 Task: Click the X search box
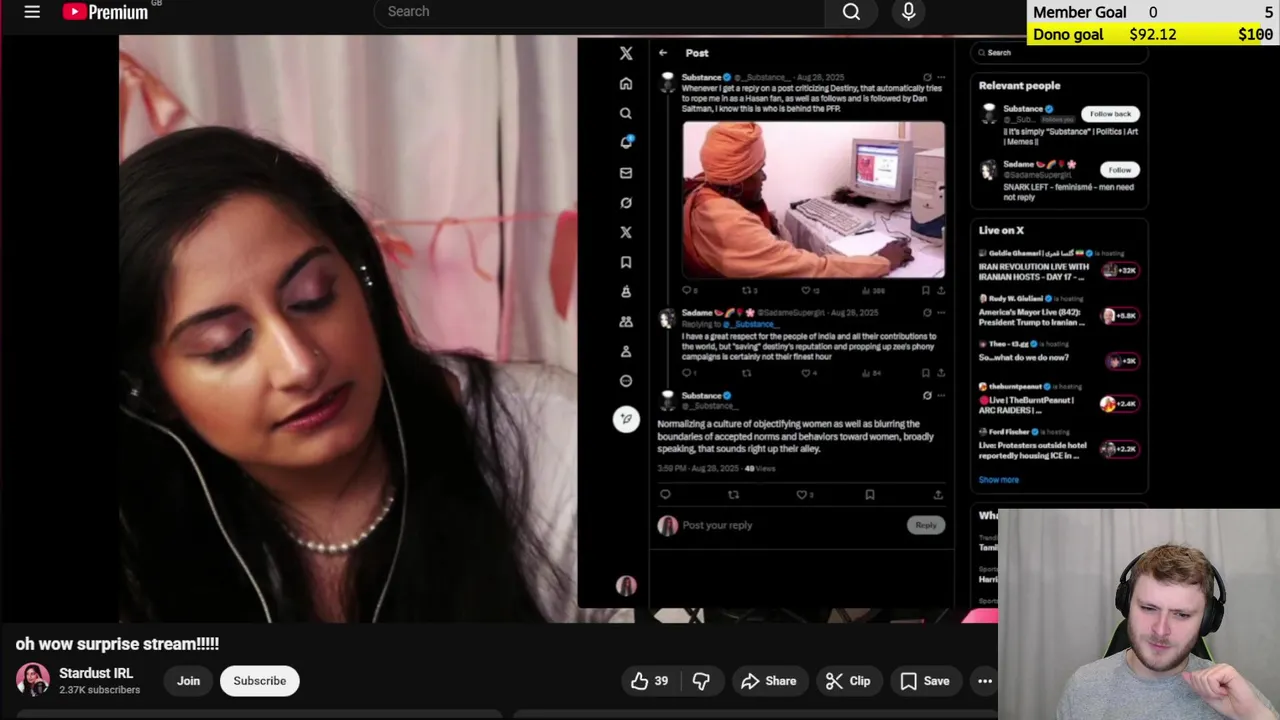[x=1059, y=53]
